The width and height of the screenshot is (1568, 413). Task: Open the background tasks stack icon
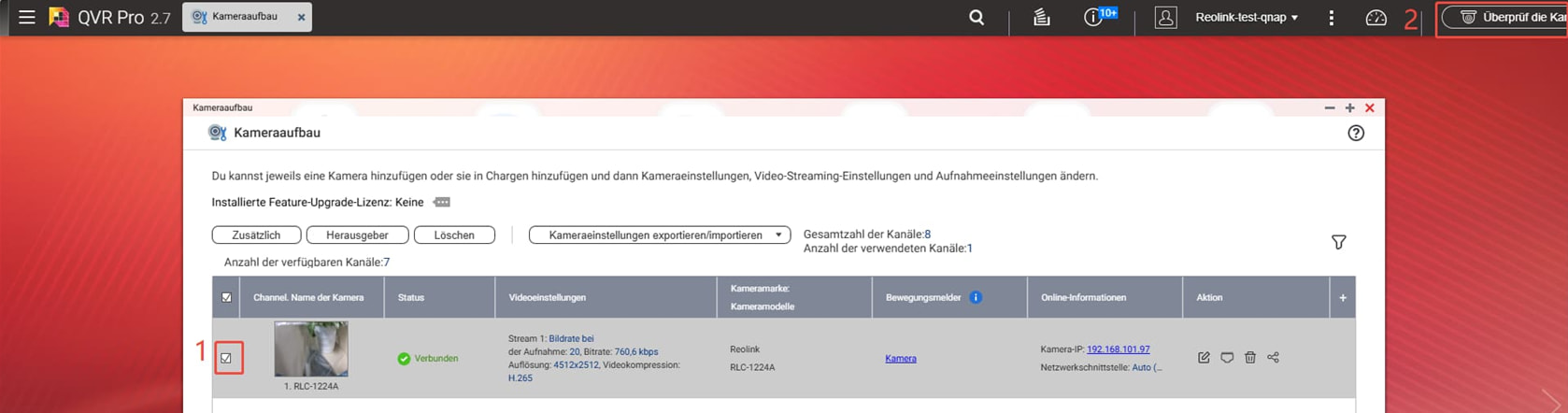click(1041, 17)
